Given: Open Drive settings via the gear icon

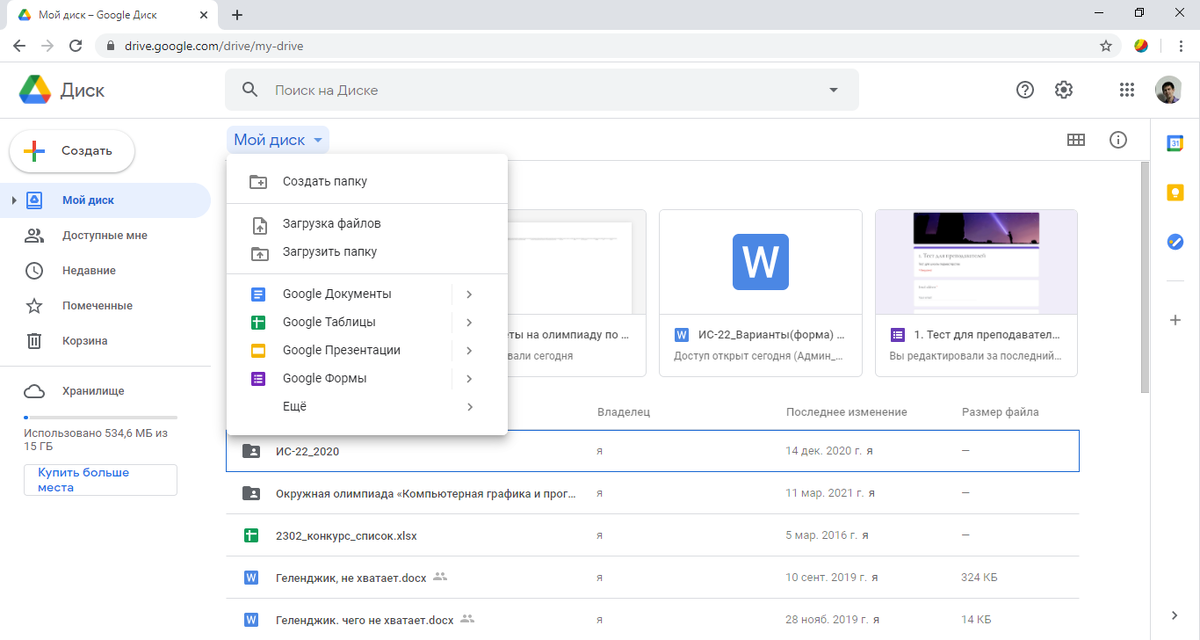Looking at the screenshot, I should tap(1063, 89).
